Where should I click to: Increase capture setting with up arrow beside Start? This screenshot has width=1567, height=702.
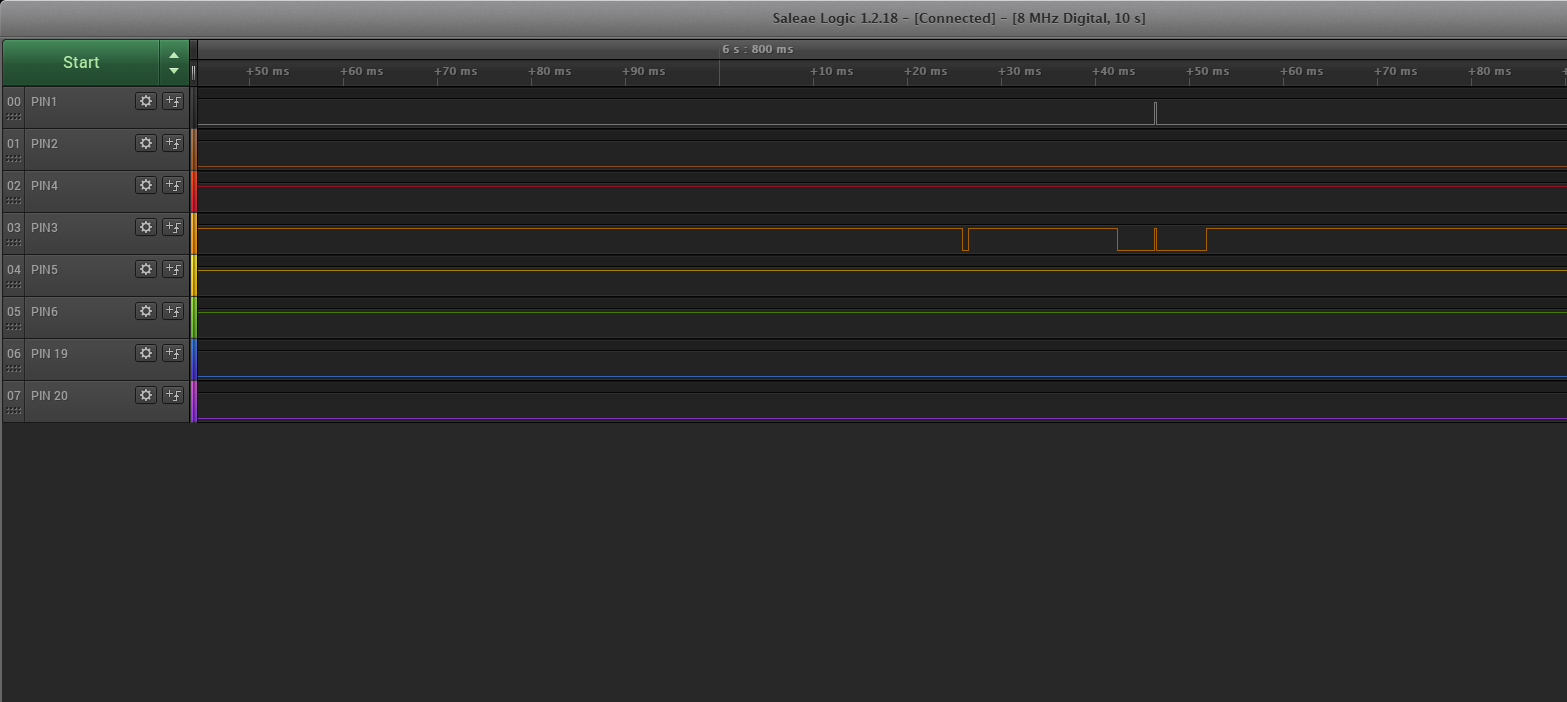pos(174,55)
